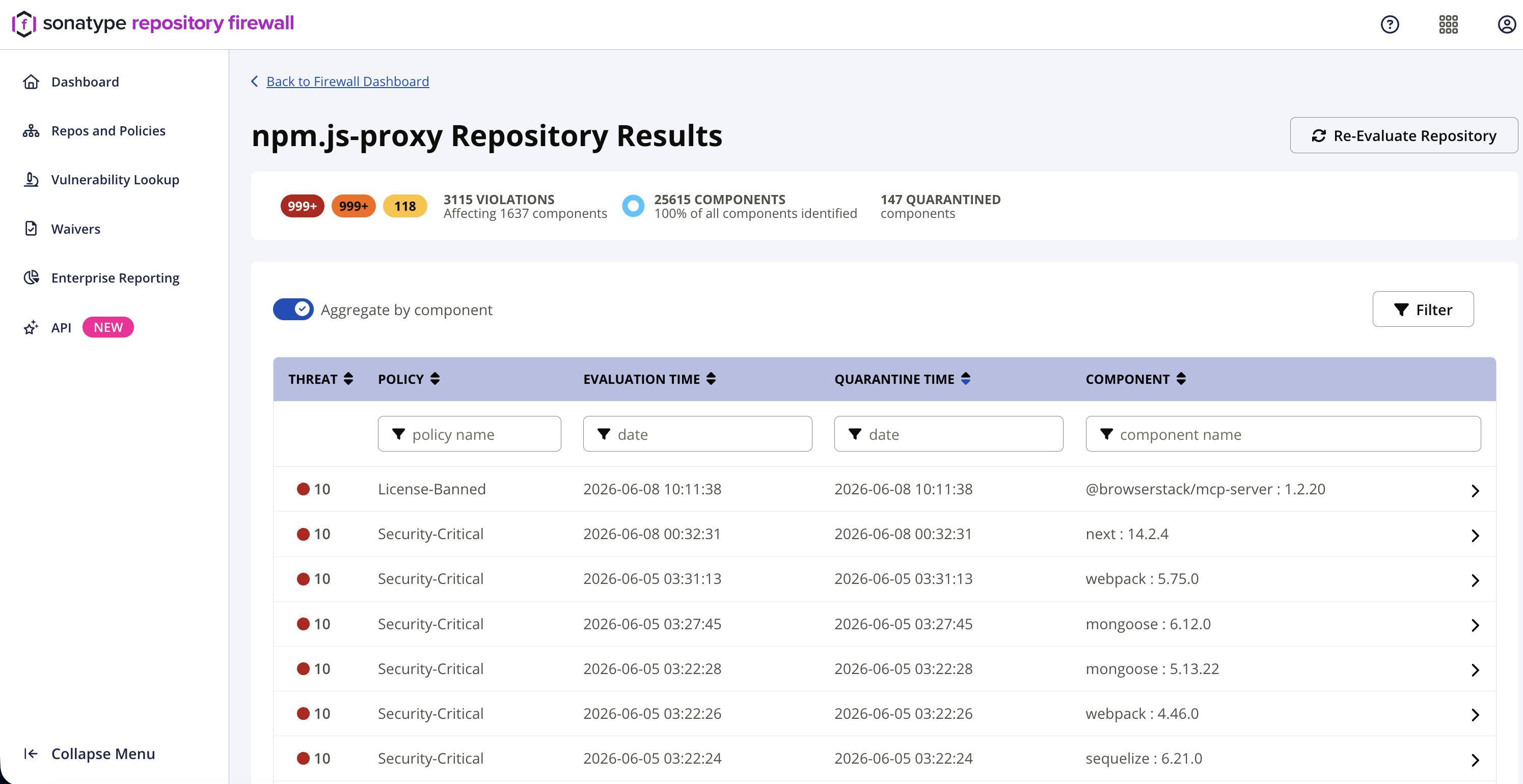
Task: Expand the webpack : 4.46.0 row chevron
Action: [1475, 715]
